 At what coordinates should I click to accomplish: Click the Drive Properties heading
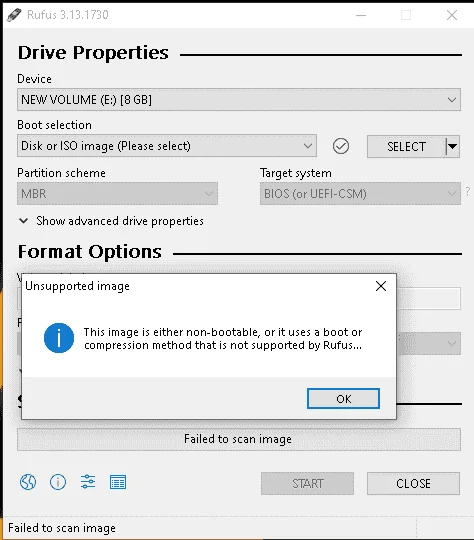coord(93,53)
